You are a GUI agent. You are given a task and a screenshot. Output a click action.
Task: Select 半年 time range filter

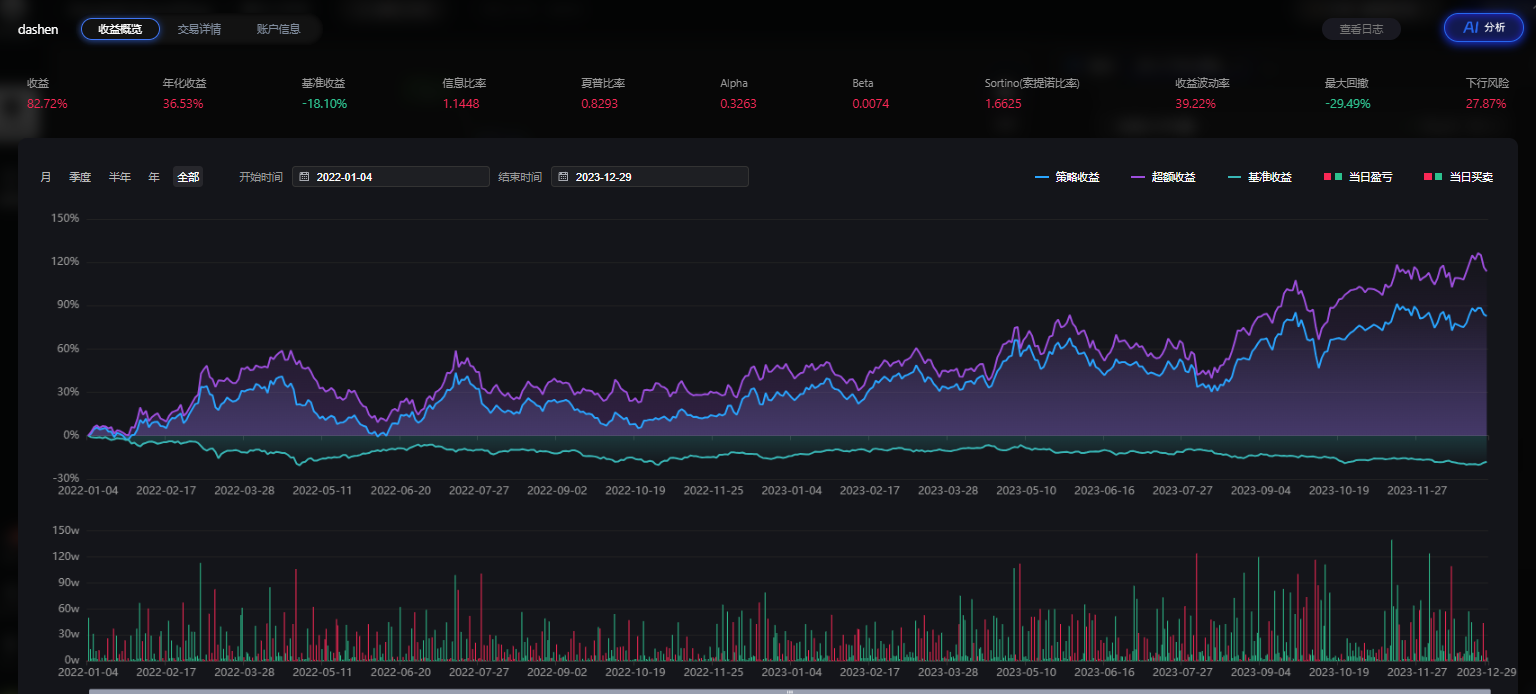point(120,177)
